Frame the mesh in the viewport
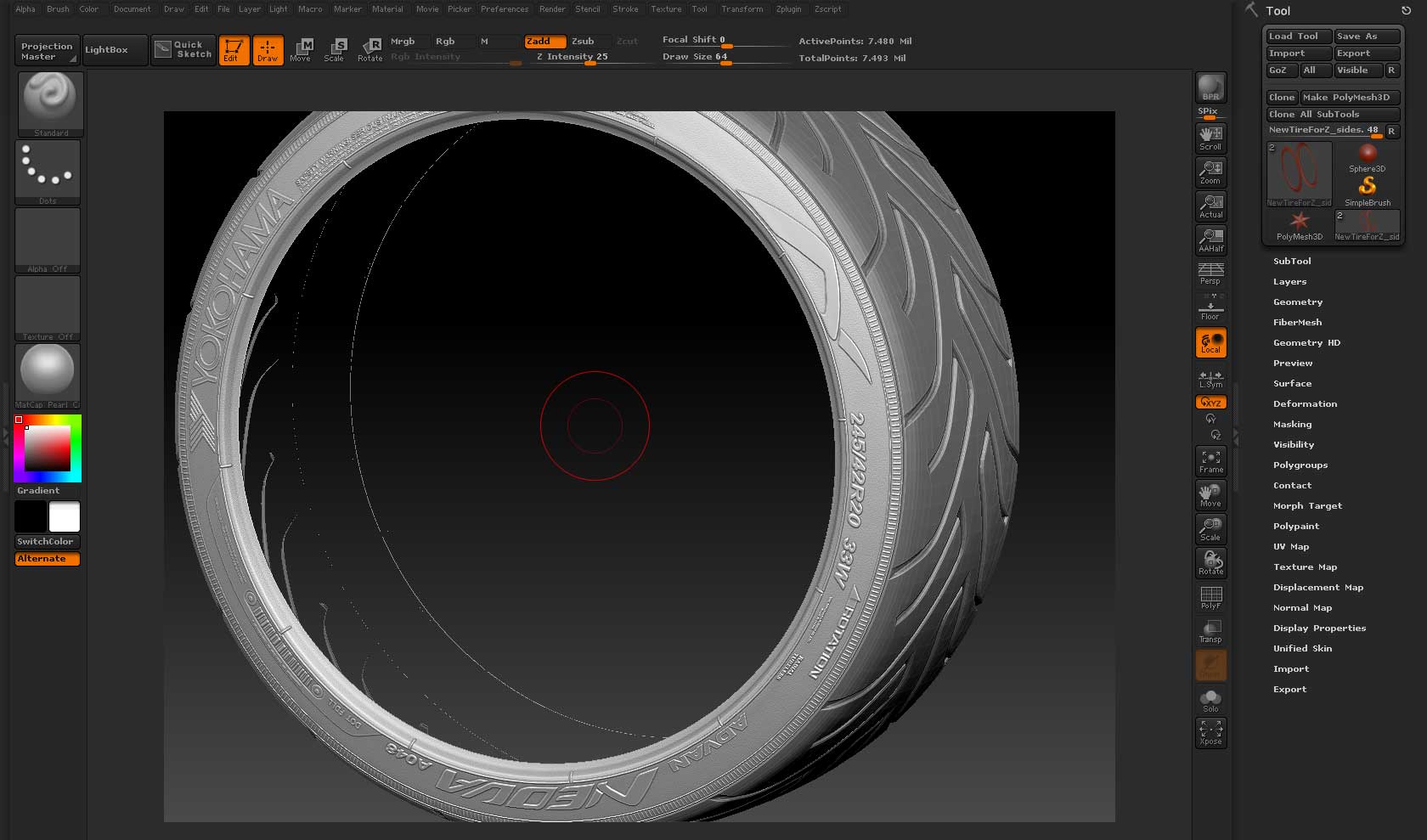This screenshot has height=840, width=1427. coord(1210,461)
